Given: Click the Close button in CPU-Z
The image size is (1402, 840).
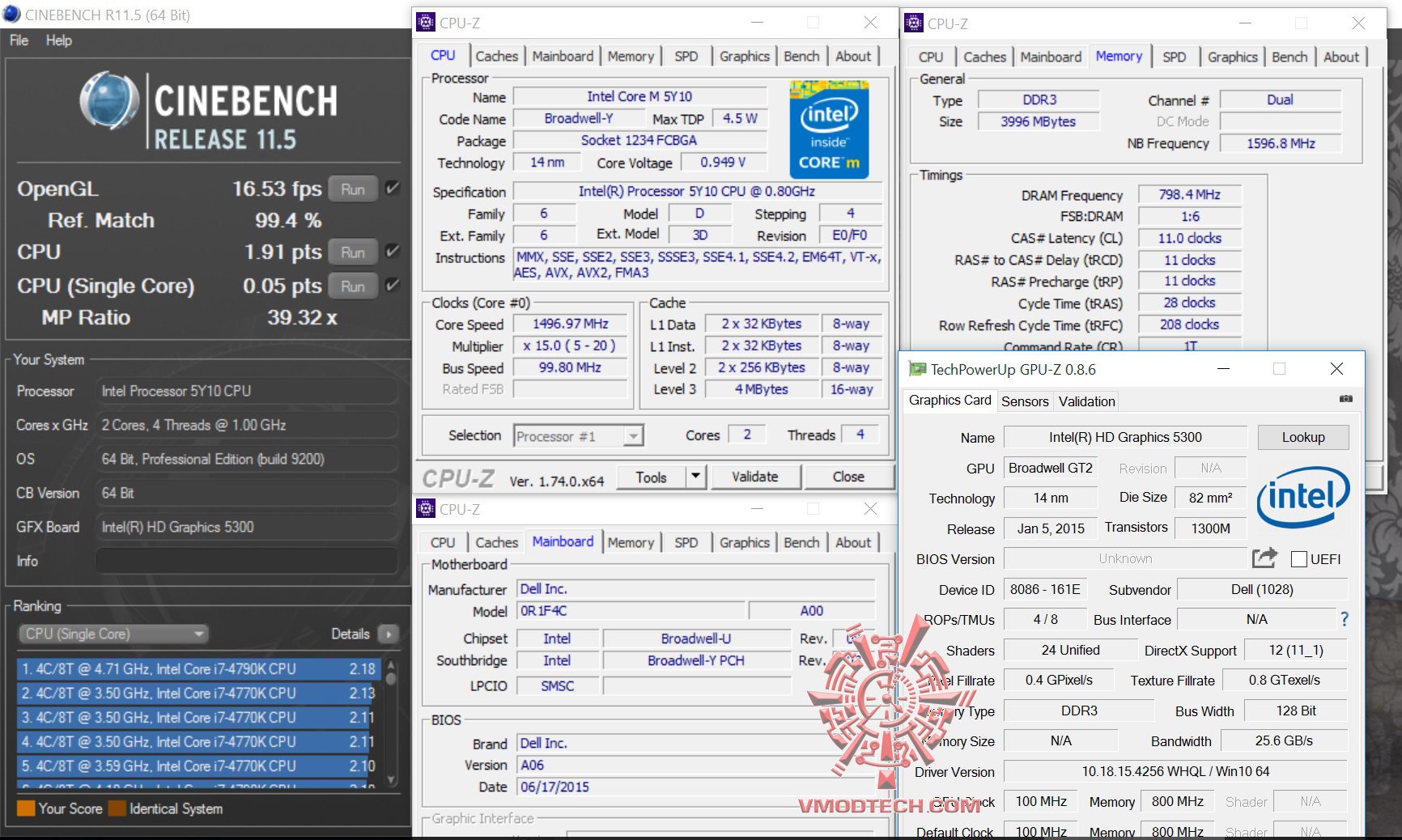Looking at the screenshot, I should click(848, 477).
